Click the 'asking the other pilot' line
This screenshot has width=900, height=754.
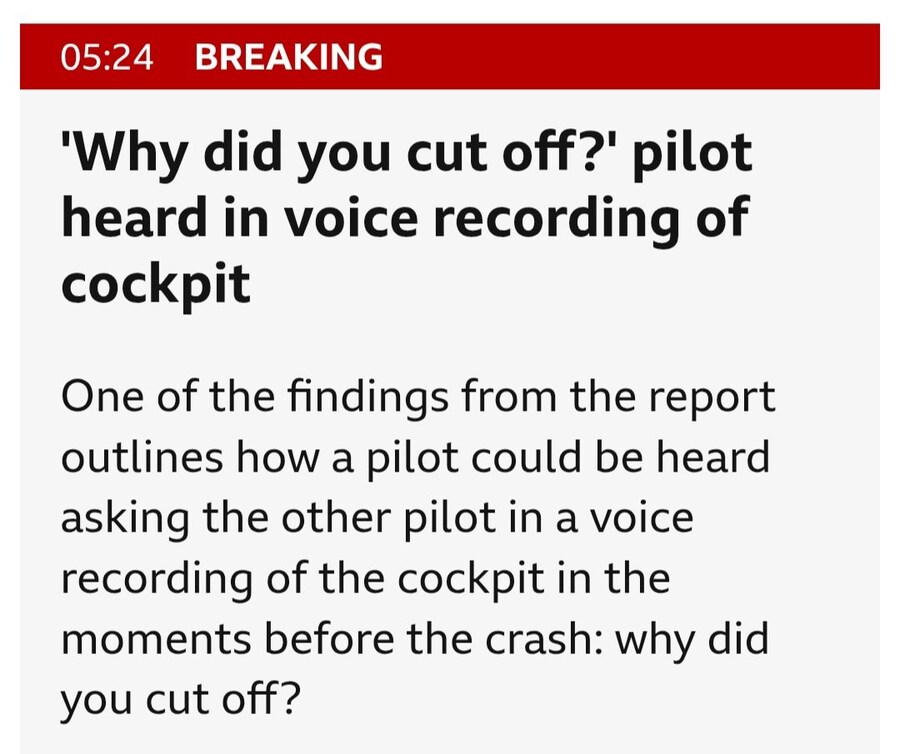pos(278,519)
